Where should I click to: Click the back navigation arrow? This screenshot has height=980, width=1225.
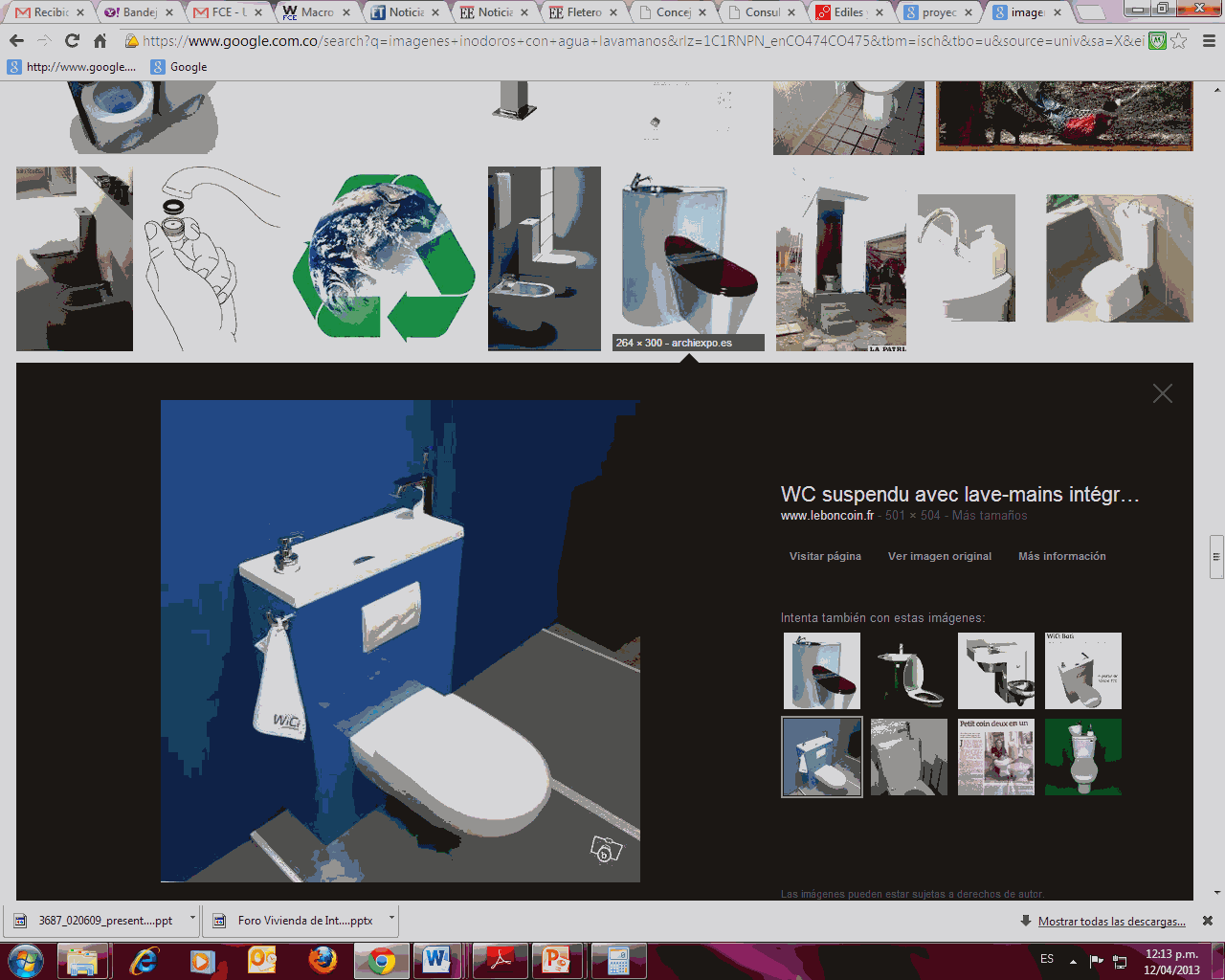point(16,41)
